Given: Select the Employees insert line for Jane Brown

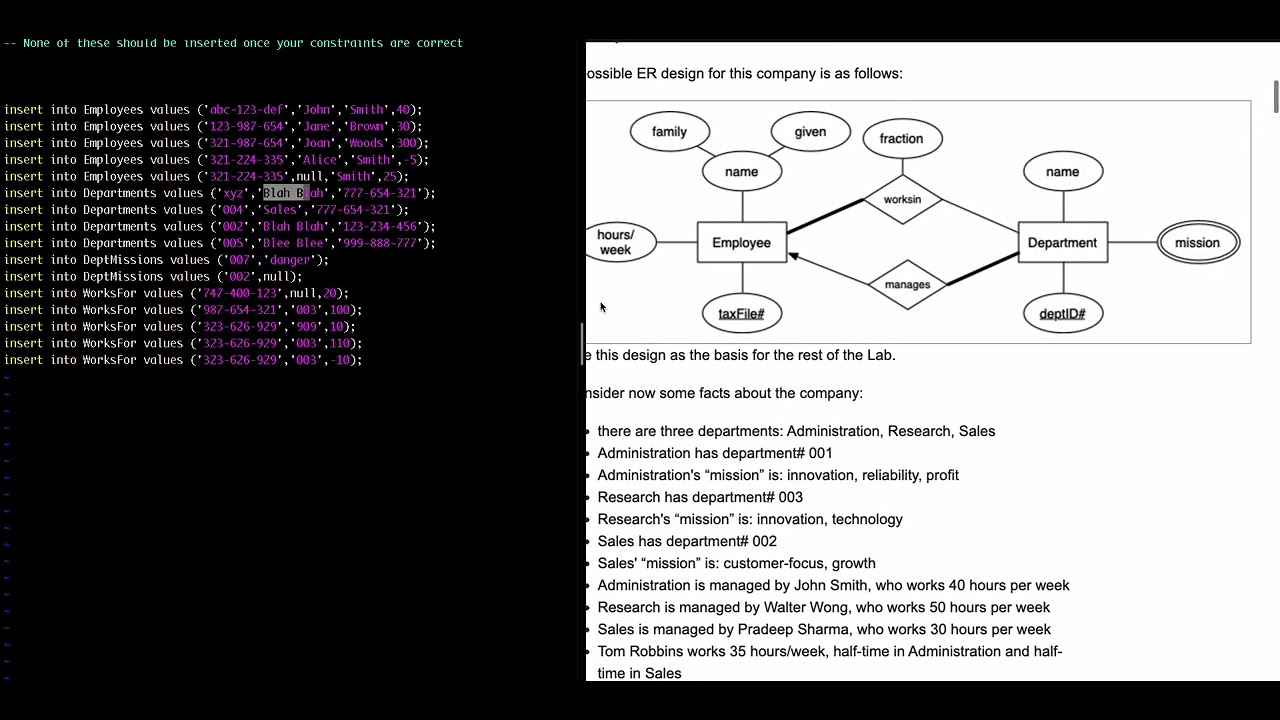Looking at the screenshot, I should pyautogui.click(x=213, y=127).
